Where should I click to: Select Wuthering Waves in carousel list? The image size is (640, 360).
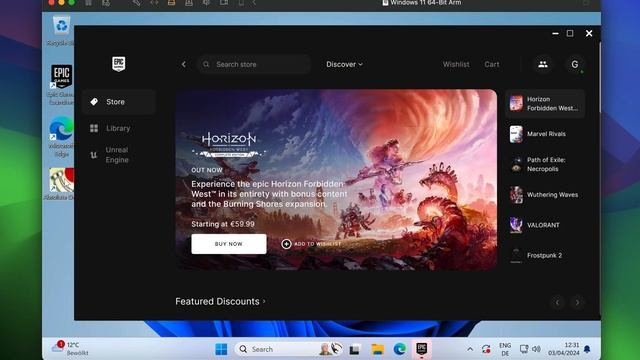tap(545, 195)
